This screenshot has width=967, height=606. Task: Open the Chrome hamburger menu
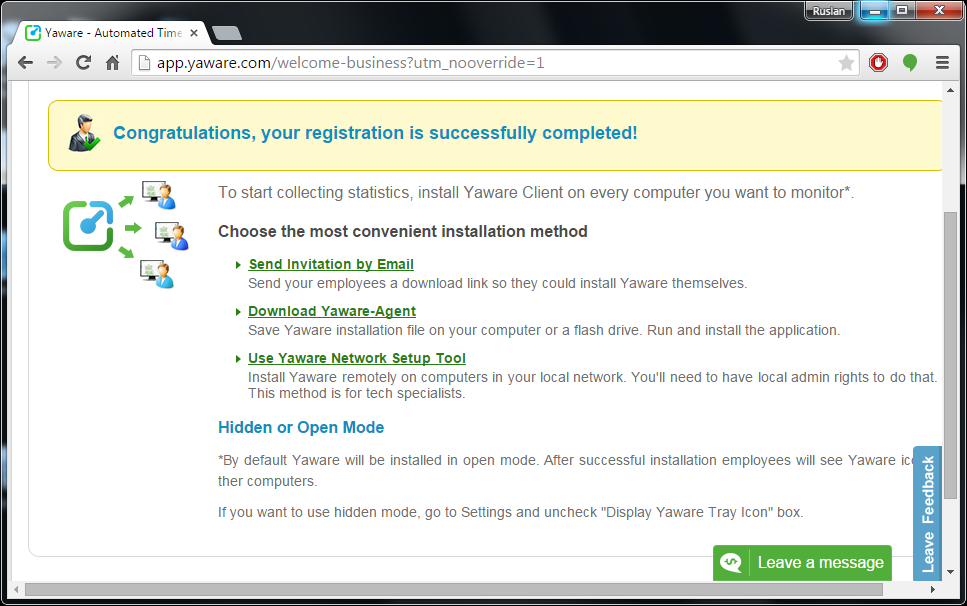(x=942, y=63)
